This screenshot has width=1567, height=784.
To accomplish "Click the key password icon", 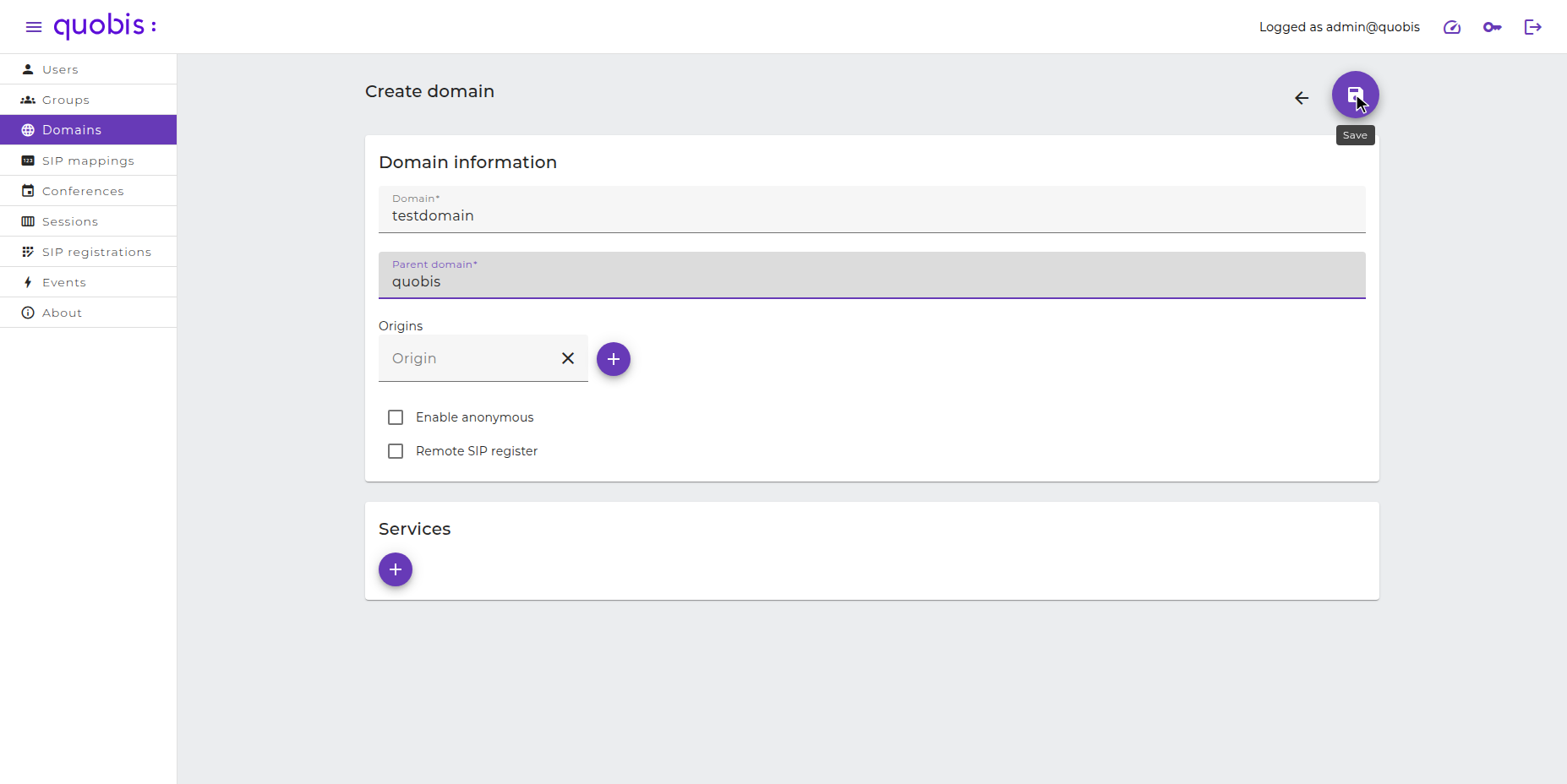I will click(x=1493, y=27).
